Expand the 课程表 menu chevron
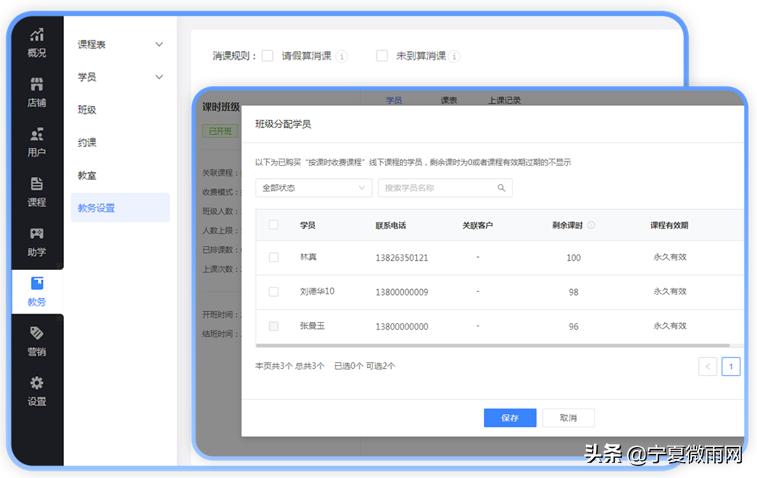Screen dimensions: 757x478 pos(159,44)
